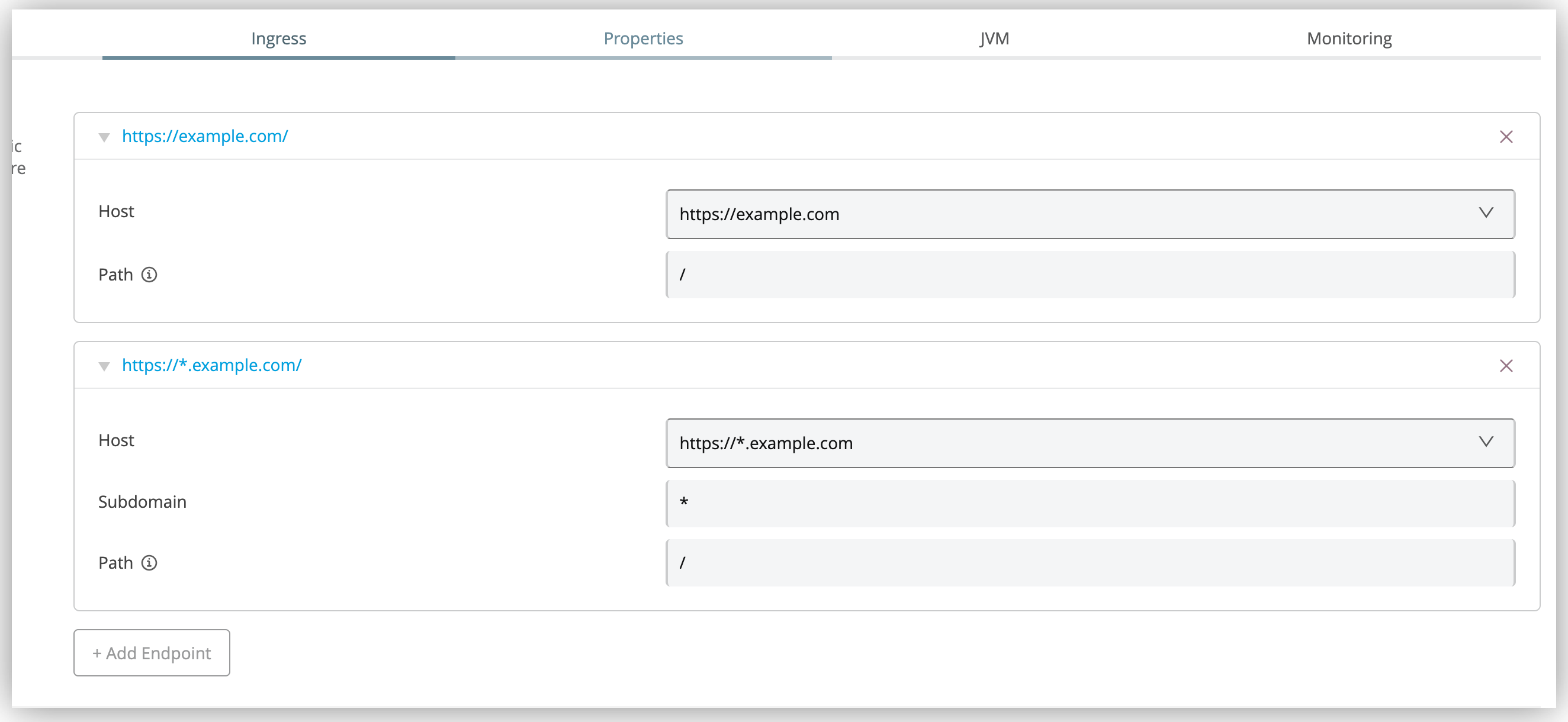Click inside the Subdomain field containing *
Image resolution: width=1568 pixels, height=722 pixels.
pyautogui.click(x=1090, y=503)
